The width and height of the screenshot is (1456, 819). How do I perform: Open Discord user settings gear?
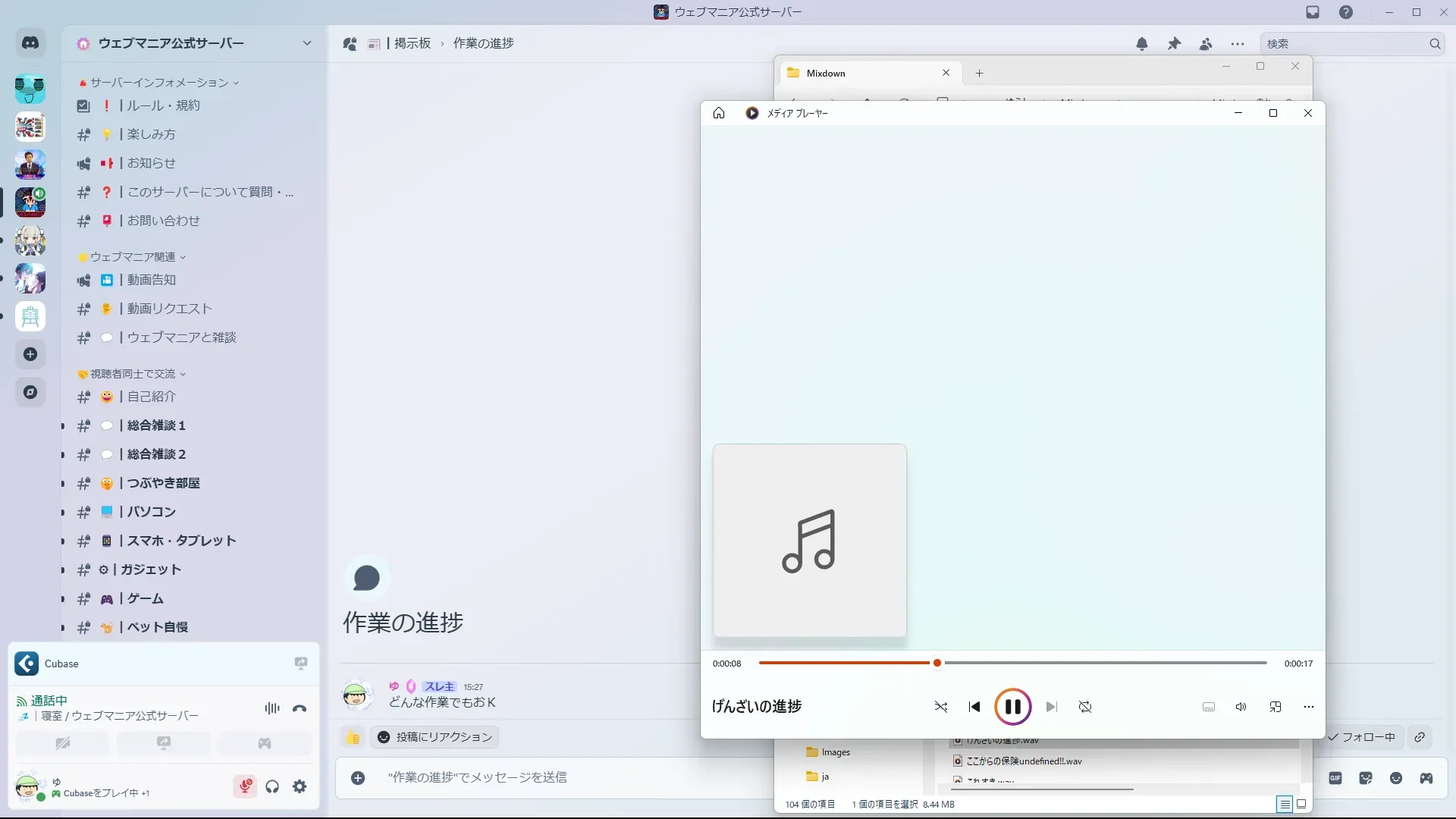[x=300, y=786]
